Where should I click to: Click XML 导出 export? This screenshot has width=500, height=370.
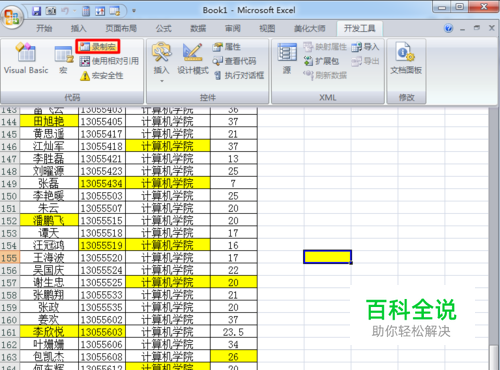tap(365, 61)
